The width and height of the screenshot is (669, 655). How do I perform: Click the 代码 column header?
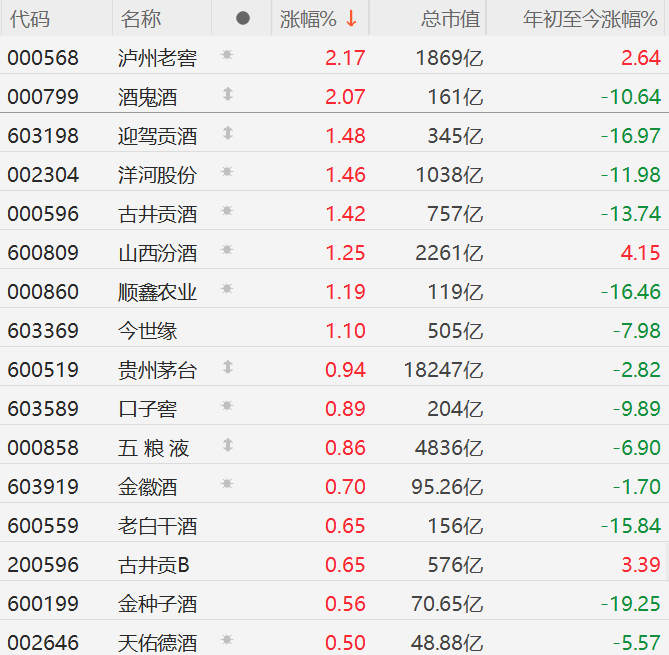click(28, 19)
